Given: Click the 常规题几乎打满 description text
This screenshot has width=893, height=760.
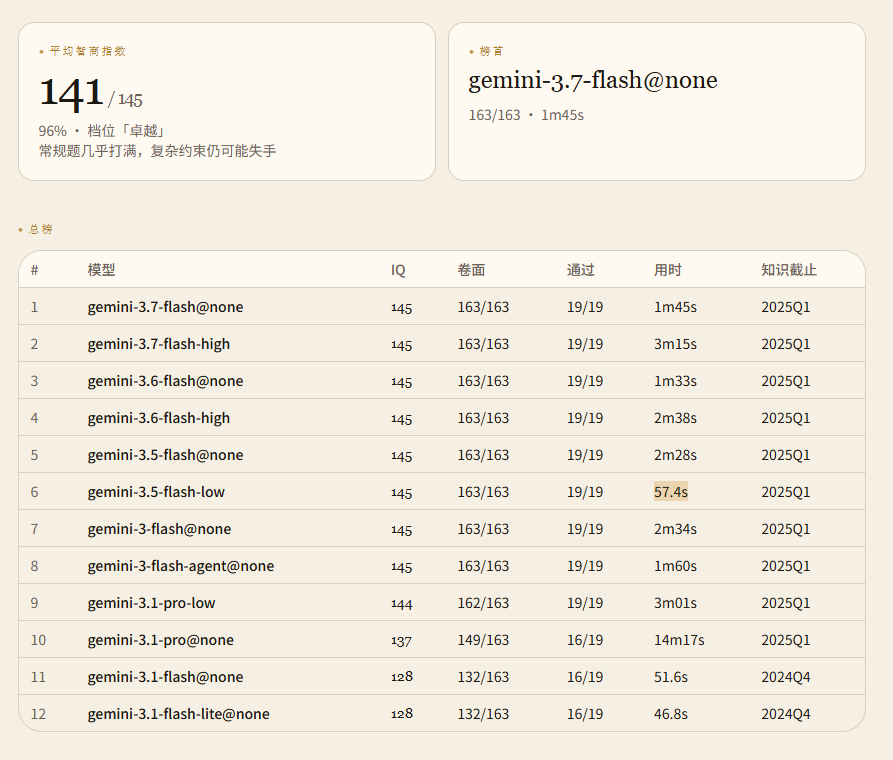Looking at the screenshot, I should pyautogui.click(x=157, y=151).
